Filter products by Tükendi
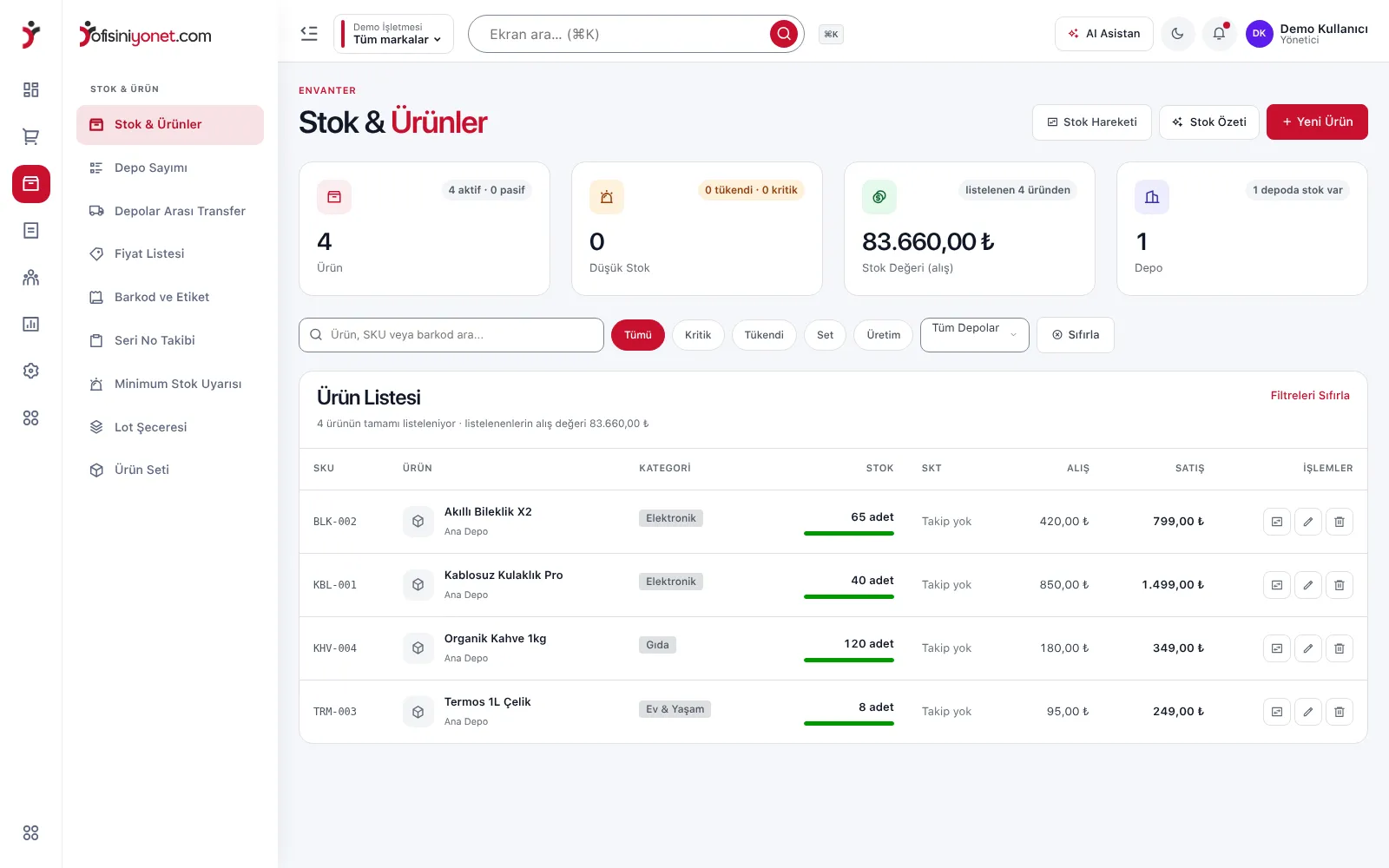The width and height of the screenshot is (1389, 868). [764, 335]
